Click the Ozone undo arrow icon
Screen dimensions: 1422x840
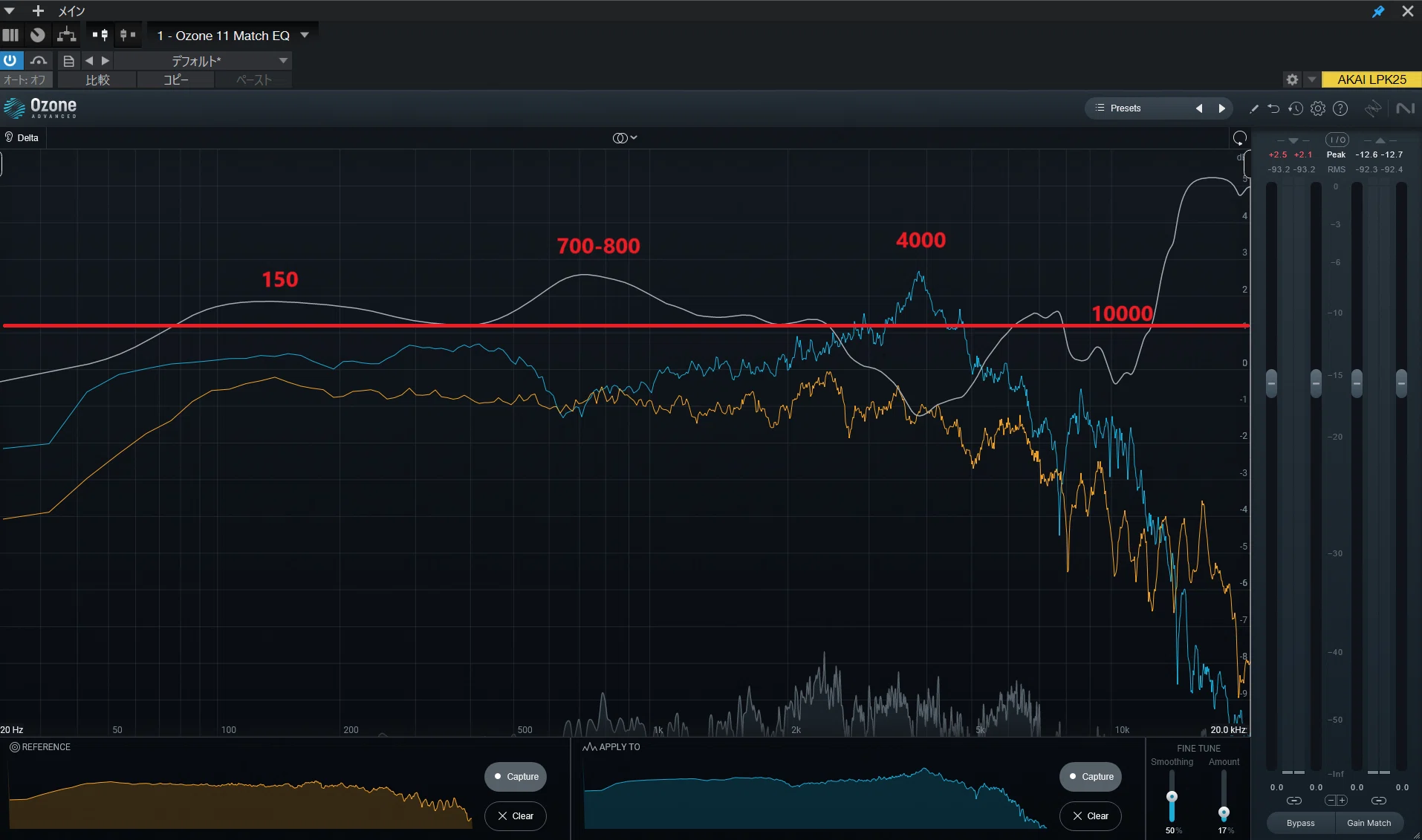point(1273,108)
